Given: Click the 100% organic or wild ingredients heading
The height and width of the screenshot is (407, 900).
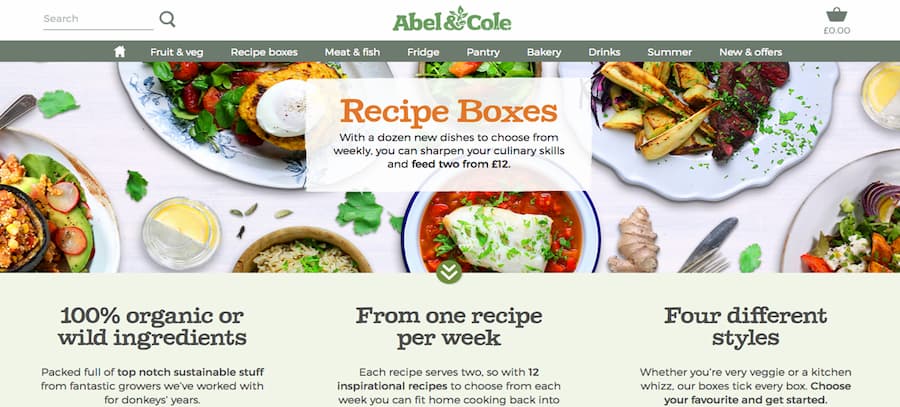Looking at the screenshot, I should (152, 326).
